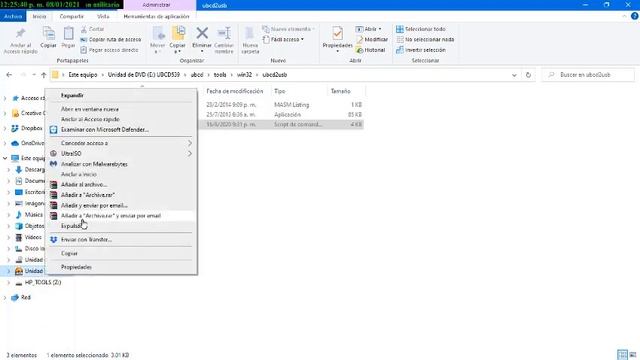Switch to the Compartir tab
Viewport: 640px width, 360px height.
pos(71,16)
